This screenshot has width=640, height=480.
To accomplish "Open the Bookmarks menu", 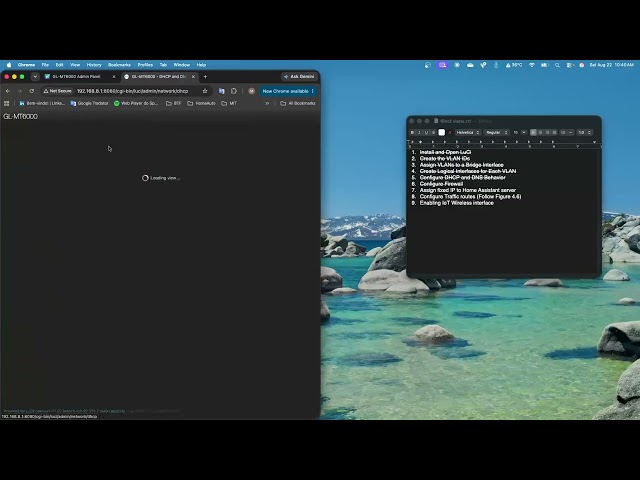I will coord(119,65).
